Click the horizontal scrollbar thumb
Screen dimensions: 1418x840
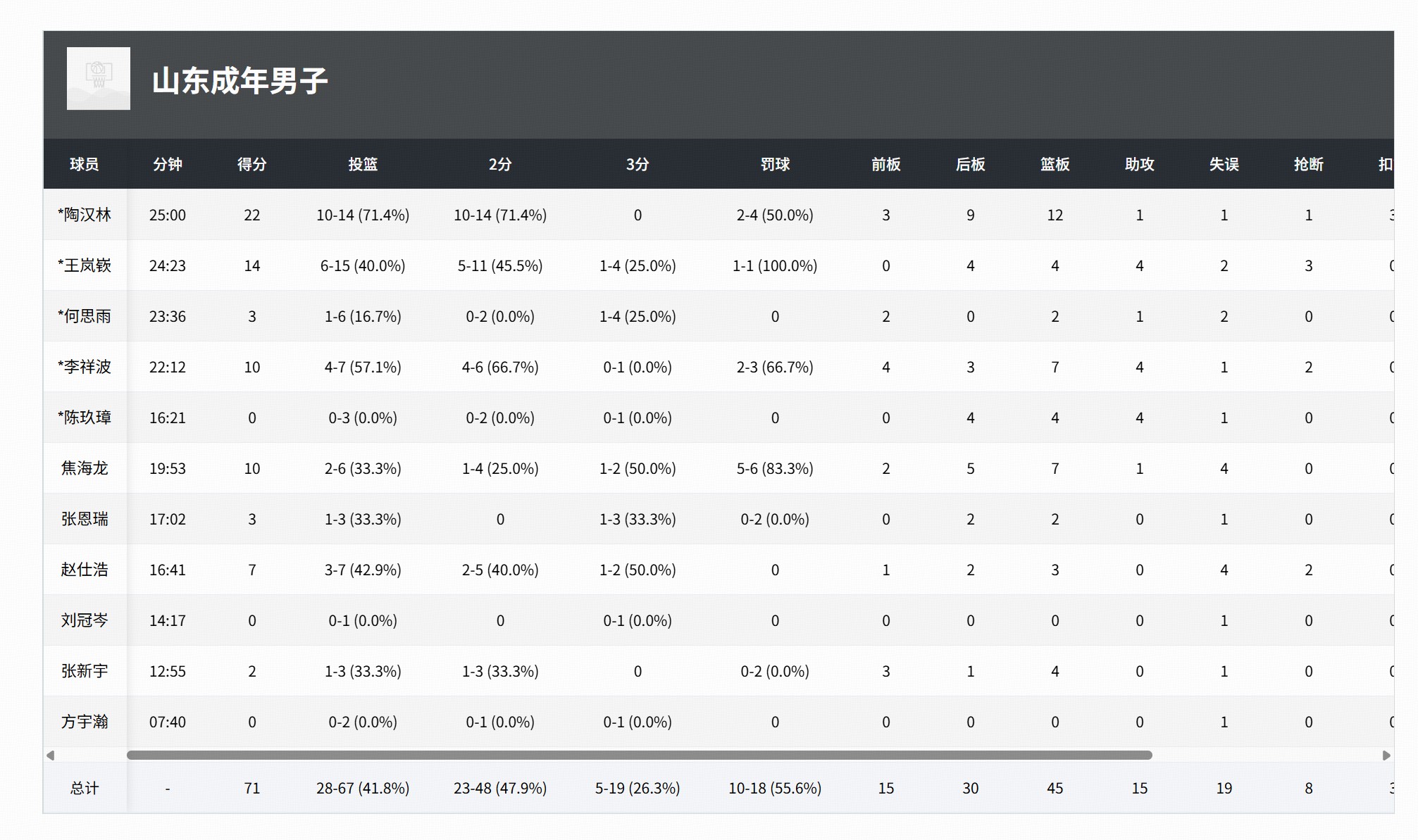tap(639, 756)
